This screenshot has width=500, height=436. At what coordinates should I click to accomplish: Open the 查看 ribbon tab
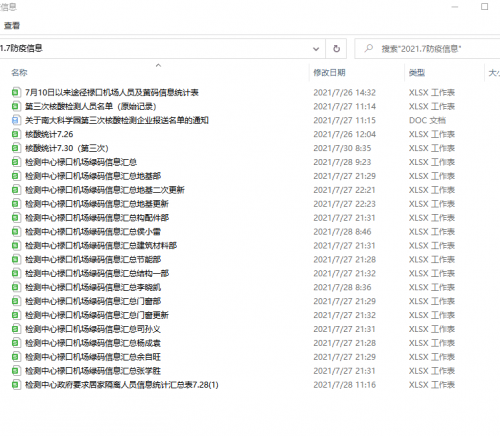[12, 25]
